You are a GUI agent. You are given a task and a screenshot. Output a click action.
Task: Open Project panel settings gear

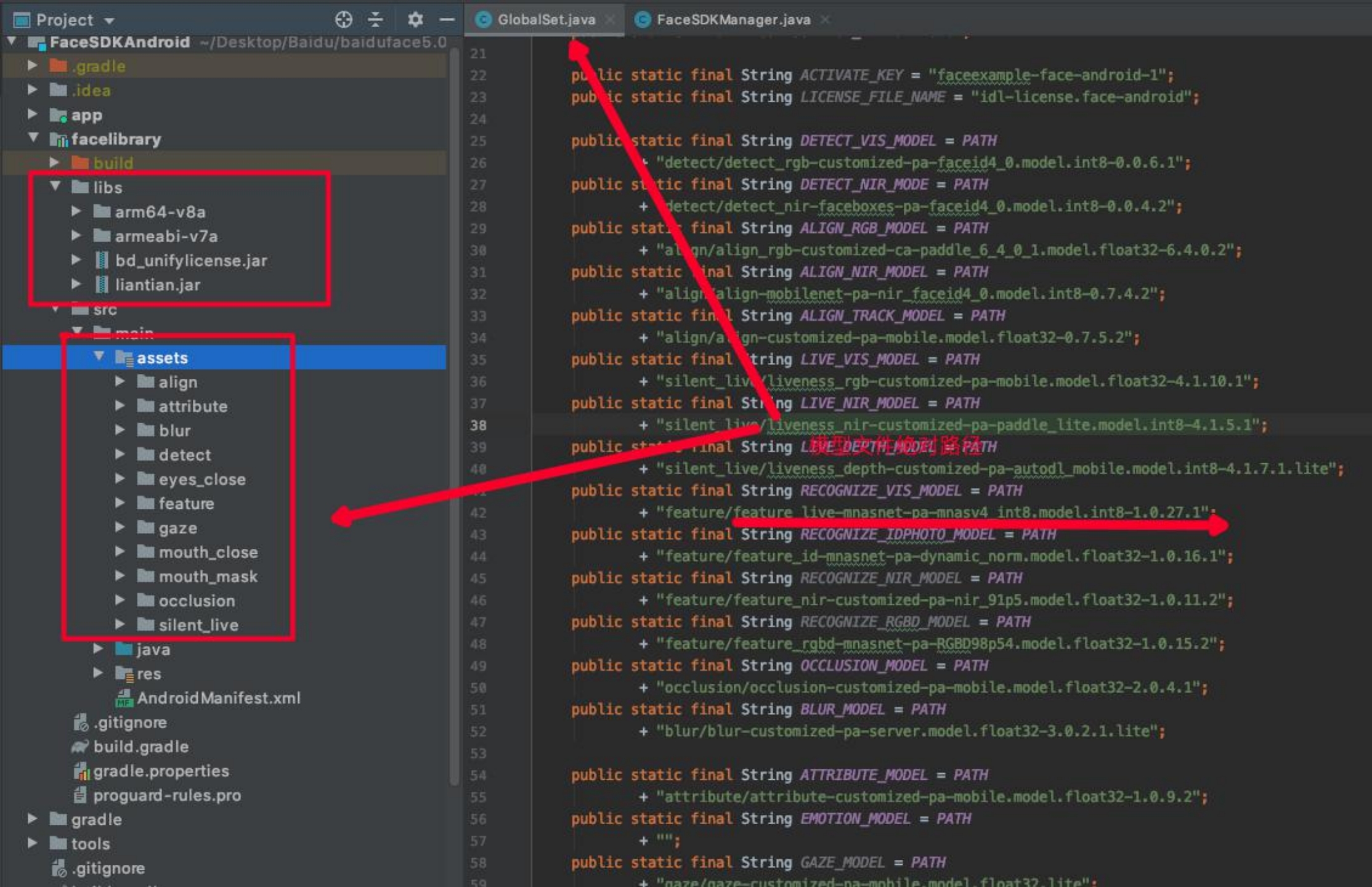pyautogui.click(x=415, y=20)
